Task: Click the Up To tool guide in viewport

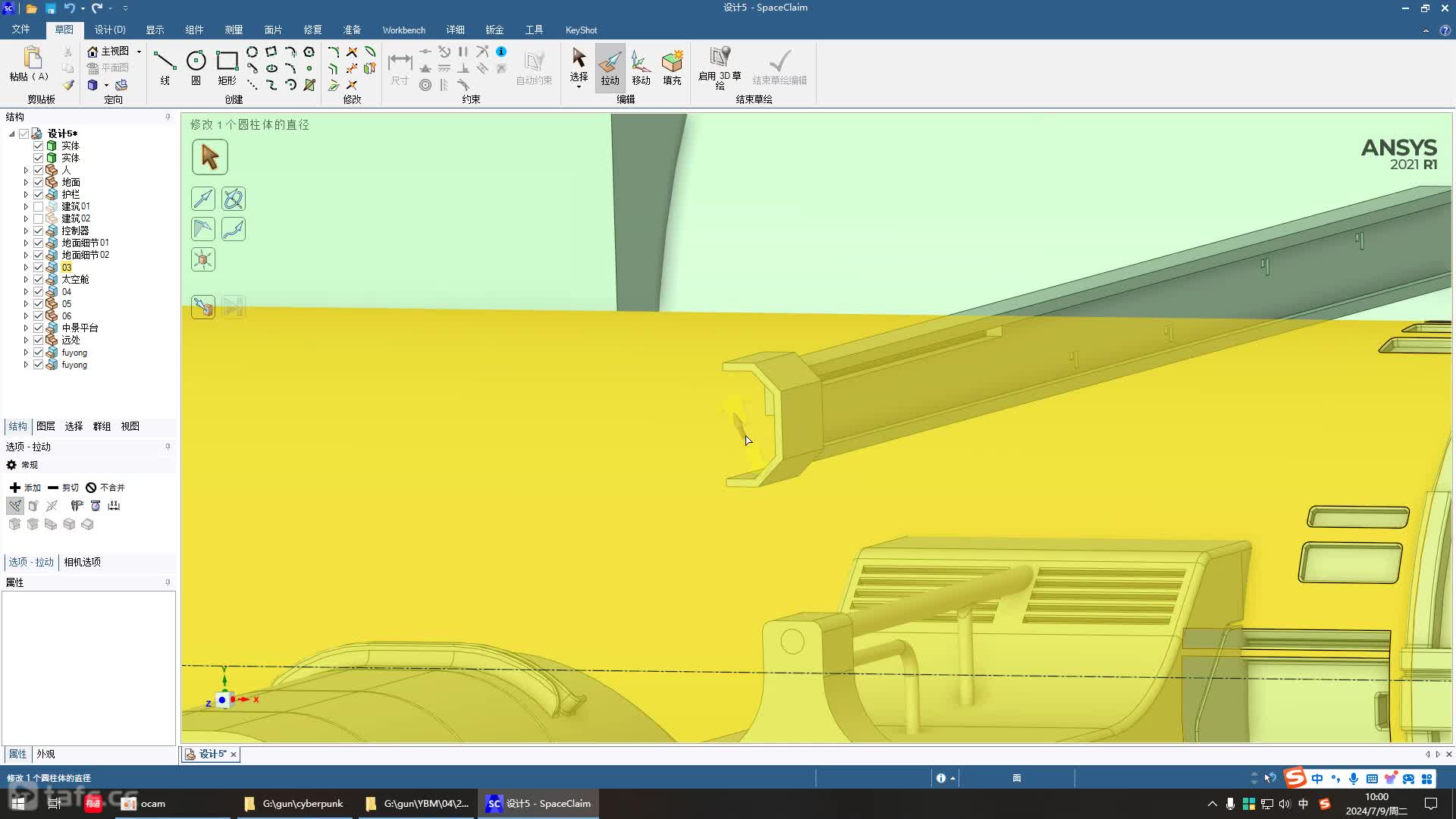Action: click(x=203, y=307)
